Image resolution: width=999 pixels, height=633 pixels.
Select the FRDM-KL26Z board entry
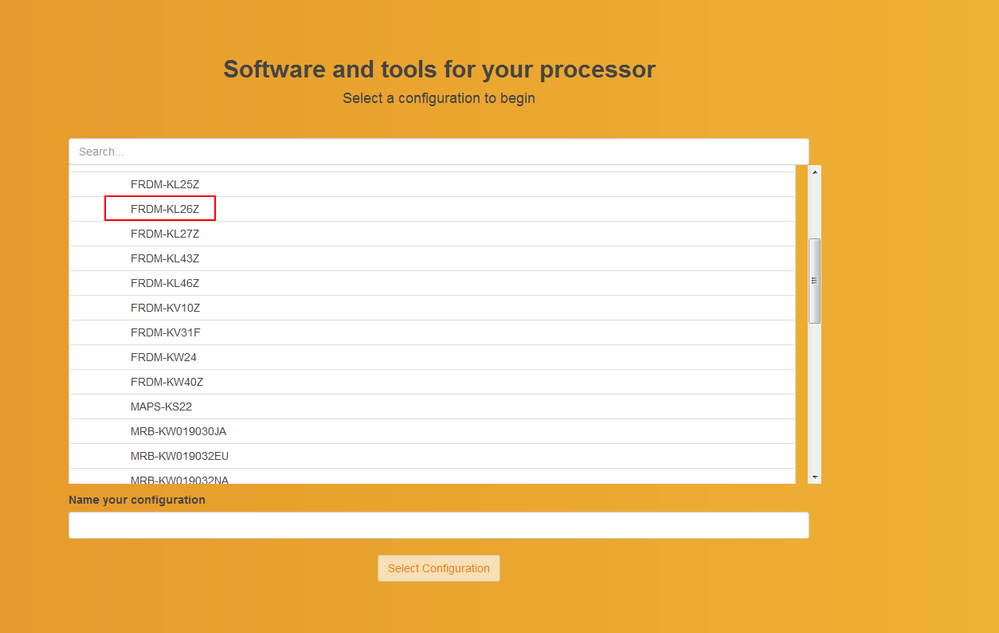(x=432, y=209)
